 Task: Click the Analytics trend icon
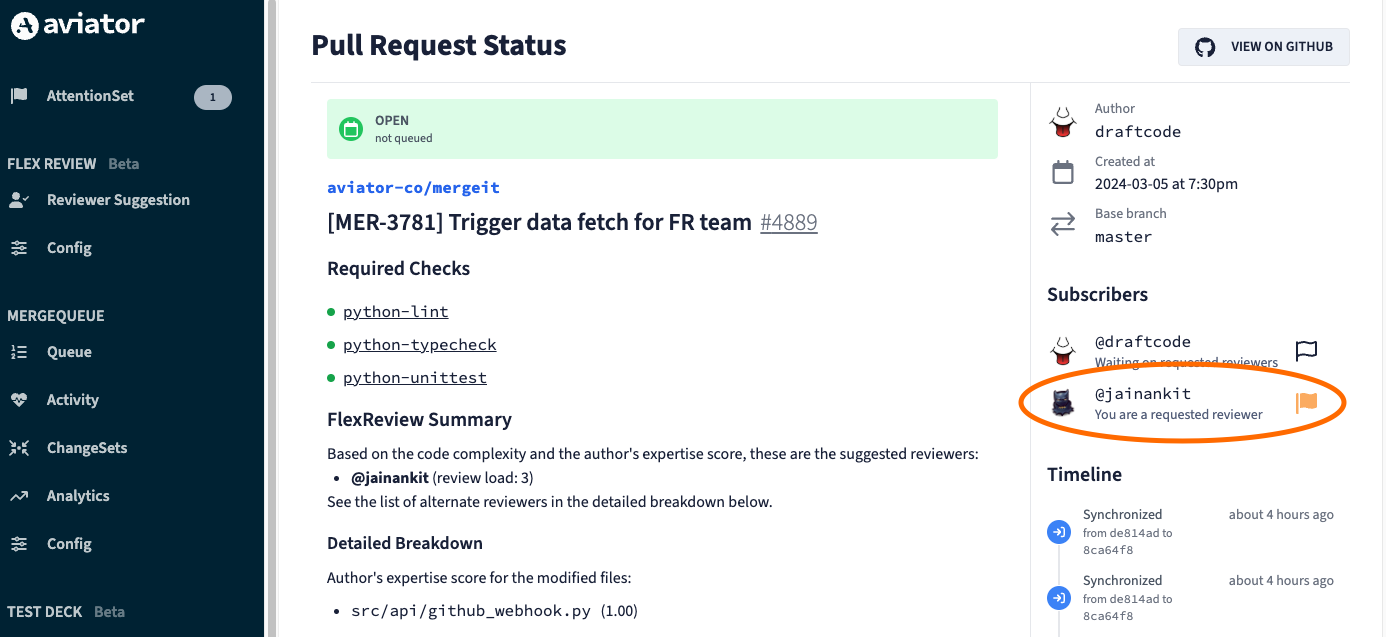(19, 496)
